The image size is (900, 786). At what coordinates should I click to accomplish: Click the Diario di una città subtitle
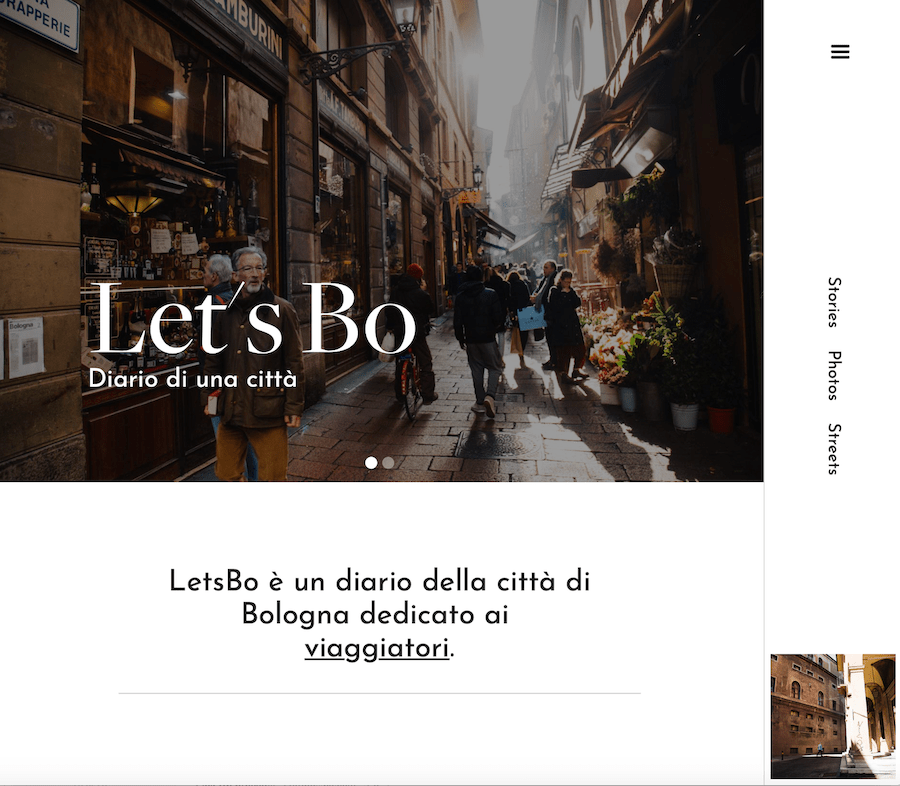pos(193,379)
